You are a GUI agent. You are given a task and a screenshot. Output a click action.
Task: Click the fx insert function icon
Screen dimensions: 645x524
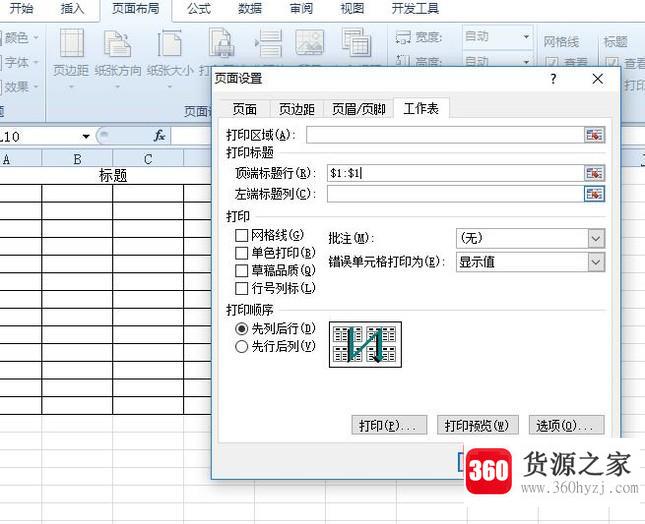(x=159, y=135)
